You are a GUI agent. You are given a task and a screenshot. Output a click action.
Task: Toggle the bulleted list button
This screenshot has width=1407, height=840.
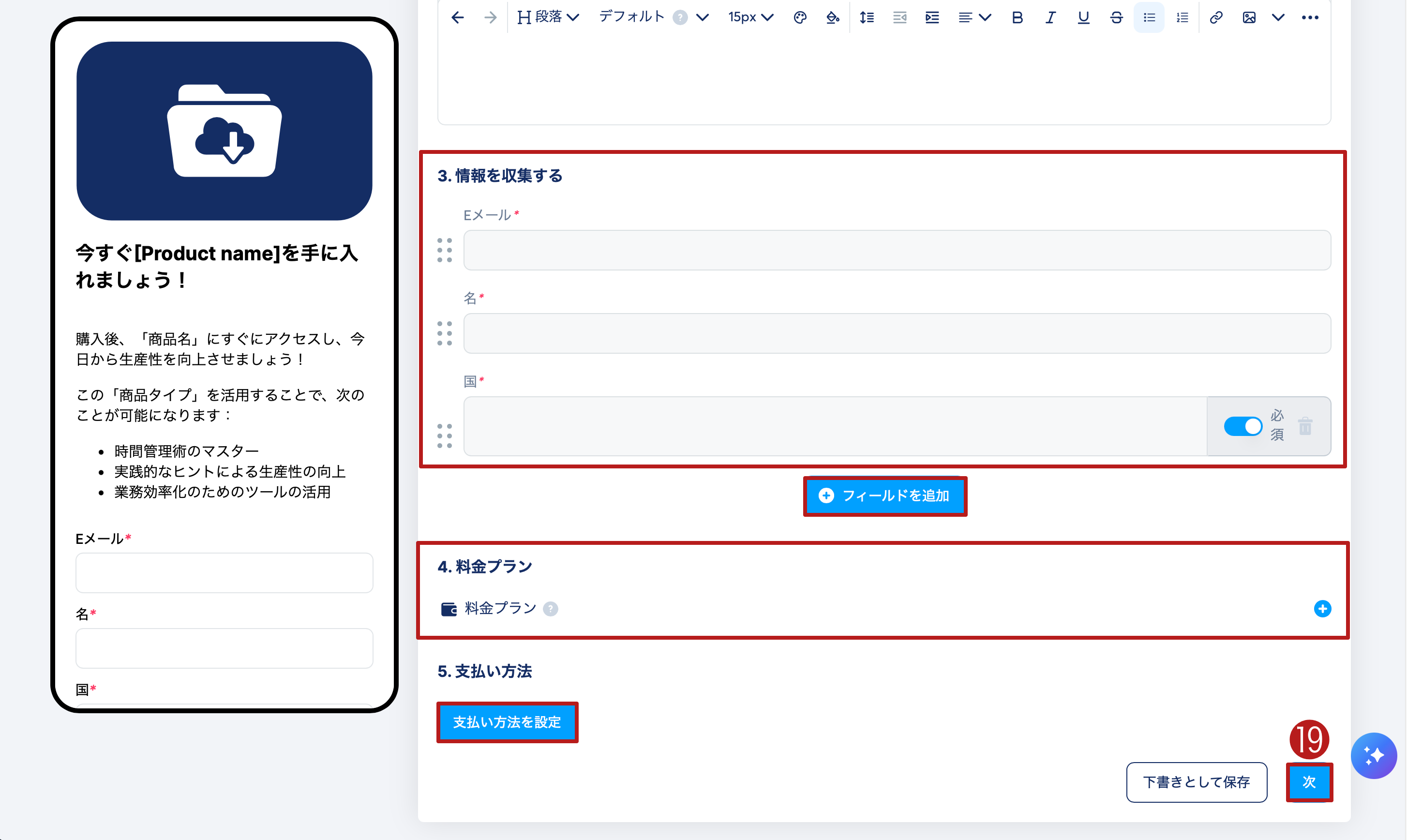tap(1149, 17)
